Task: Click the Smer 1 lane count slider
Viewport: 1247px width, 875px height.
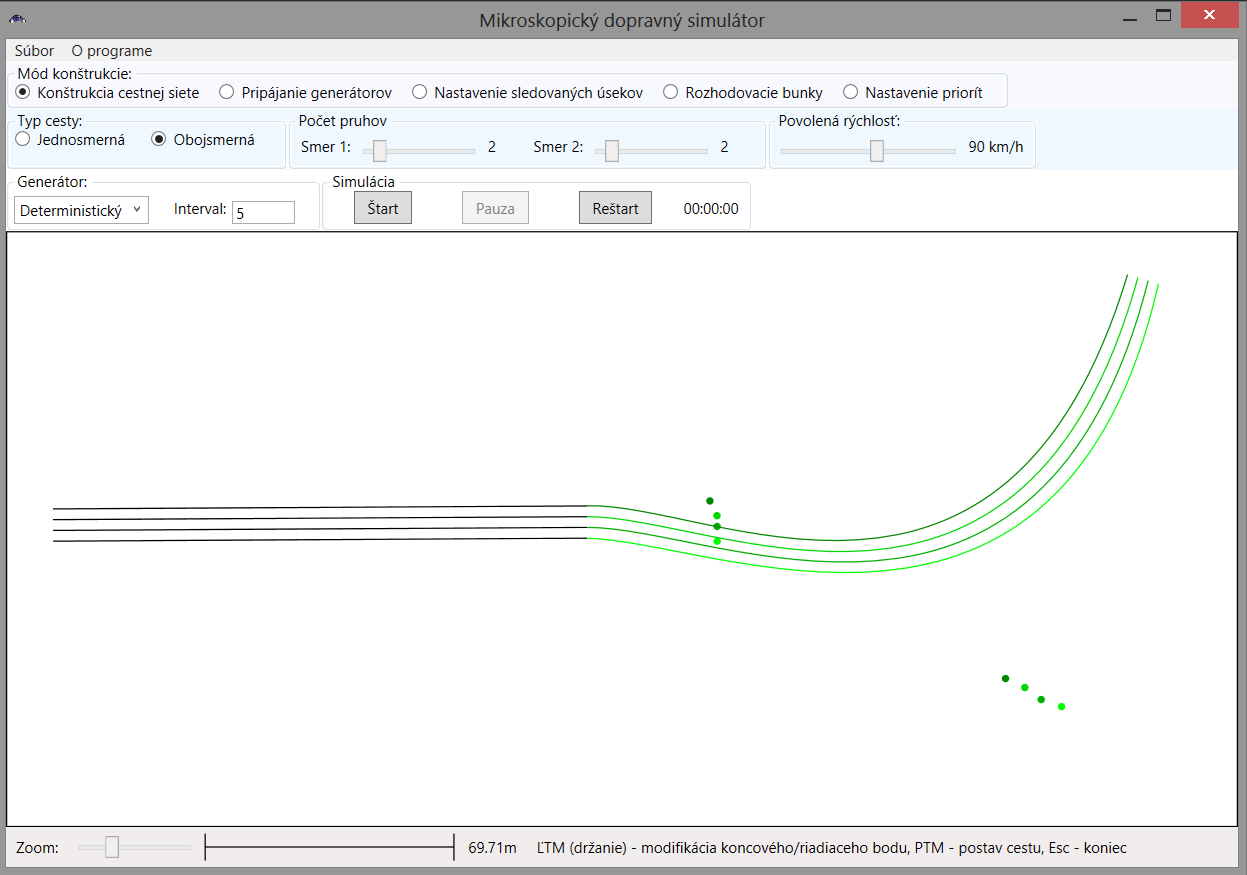Action: click(x=419, y=150)
